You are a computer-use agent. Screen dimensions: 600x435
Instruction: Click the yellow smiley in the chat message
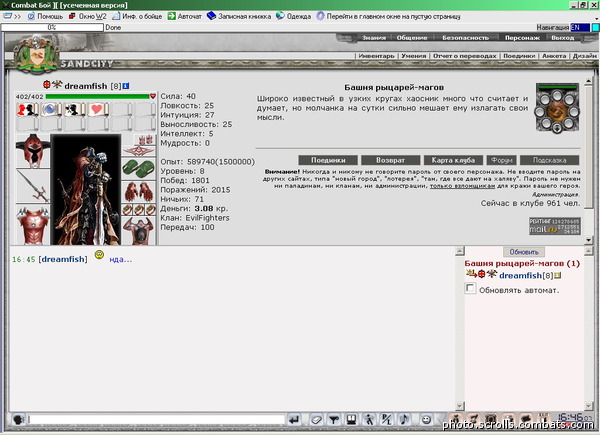(x=99, y=254)
